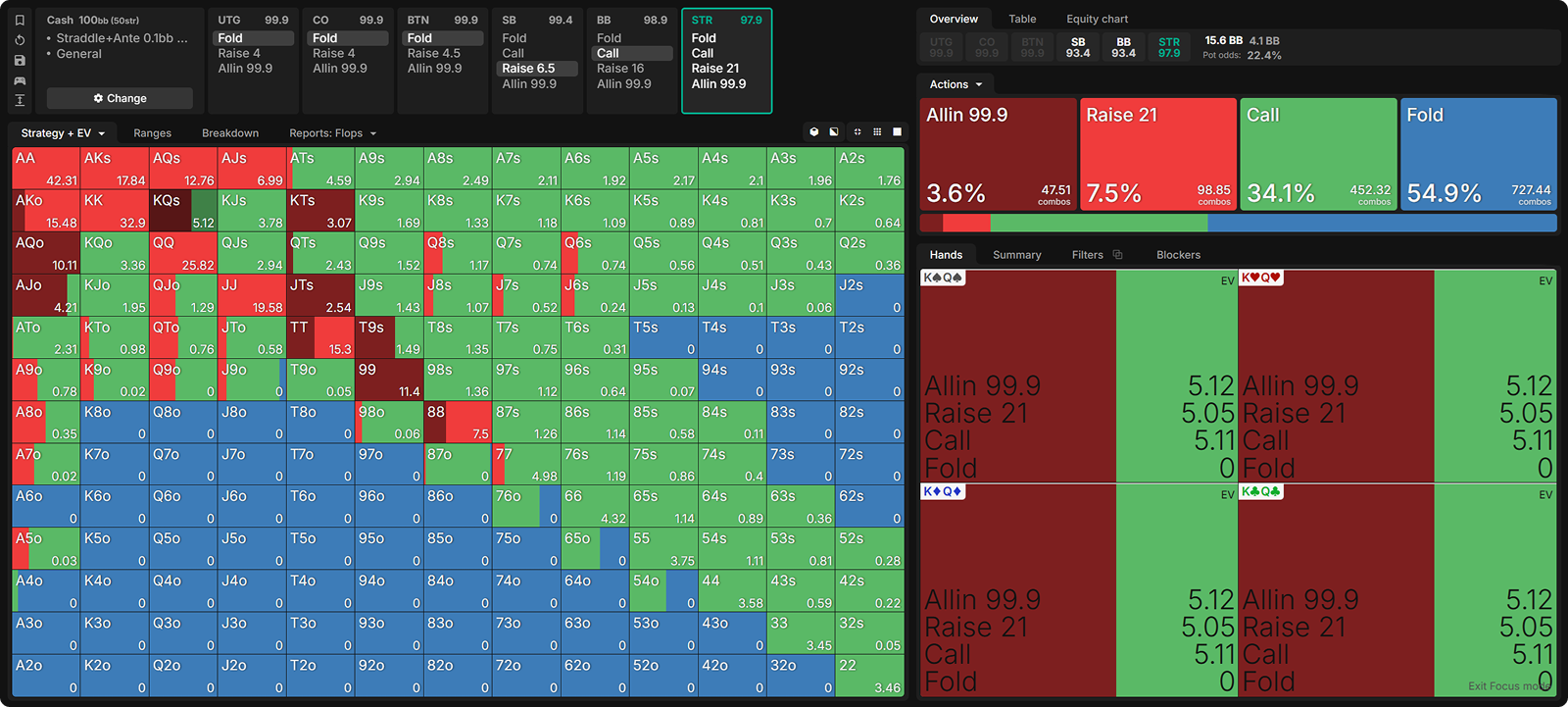
Task: Click the save disk icon
Action: pos(20,60)
